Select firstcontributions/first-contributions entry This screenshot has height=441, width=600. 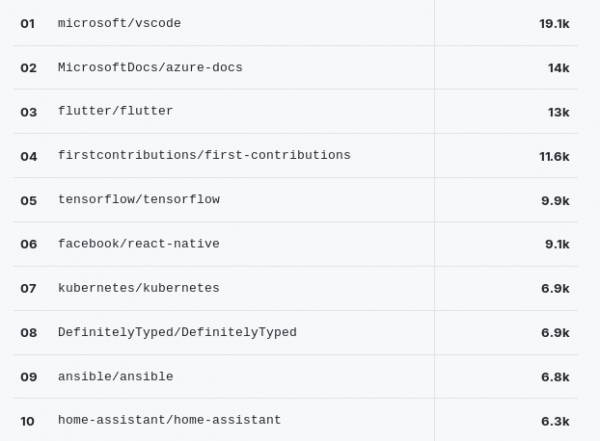point(204,156)
